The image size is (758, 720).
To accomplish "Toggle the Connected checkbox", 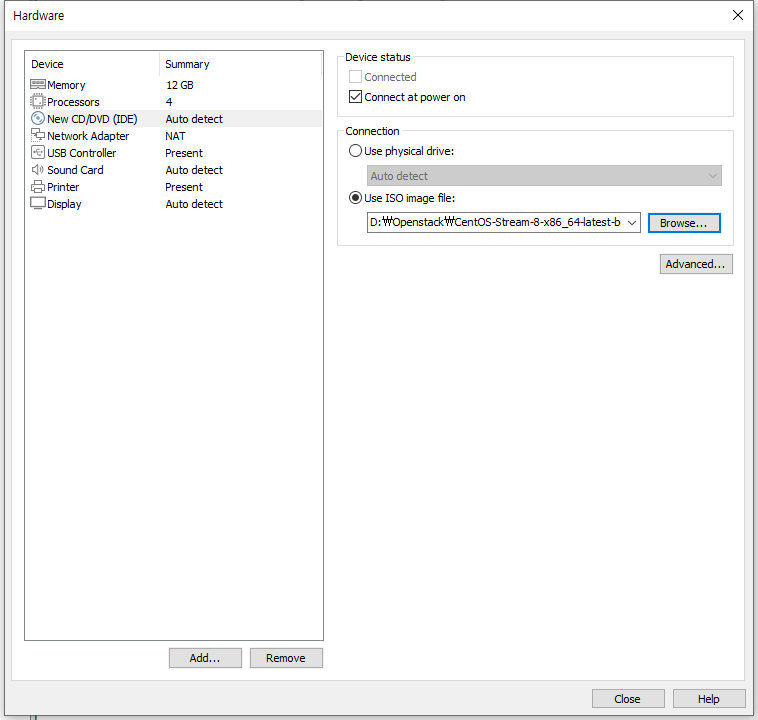I will [355, 77].
